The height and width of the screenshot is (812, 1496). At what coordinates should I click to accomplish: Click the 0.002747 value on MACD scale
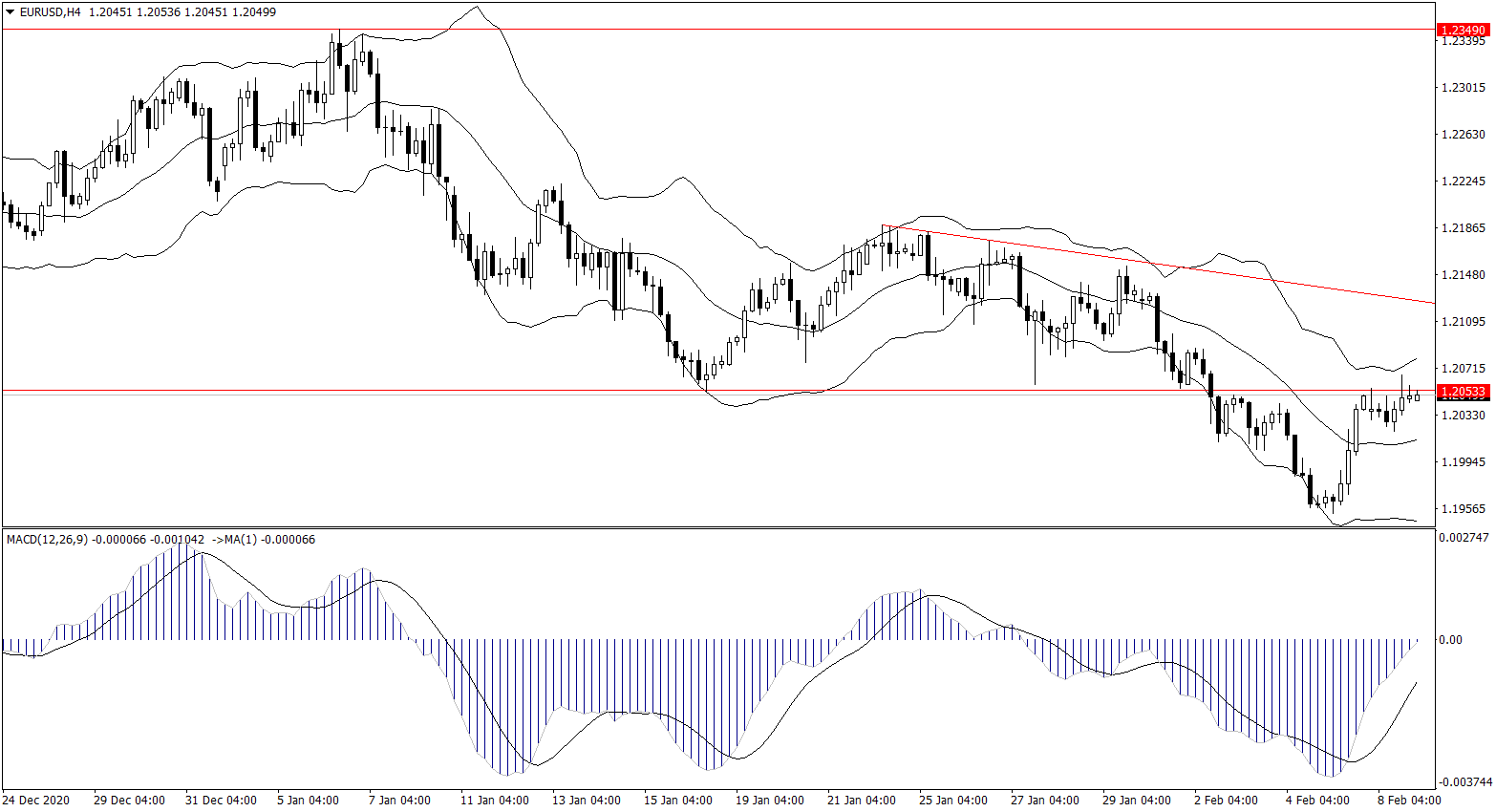click(x=1463, y=539)
